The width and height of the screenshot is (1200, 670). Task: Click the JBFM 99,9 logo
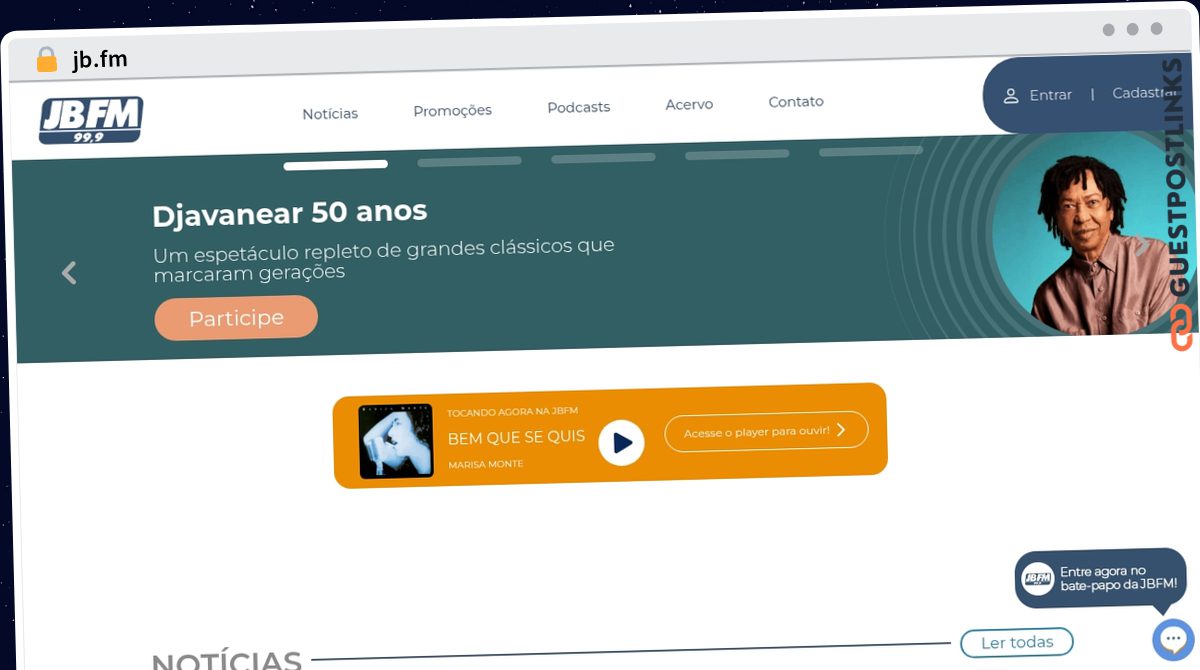[91, 120]
